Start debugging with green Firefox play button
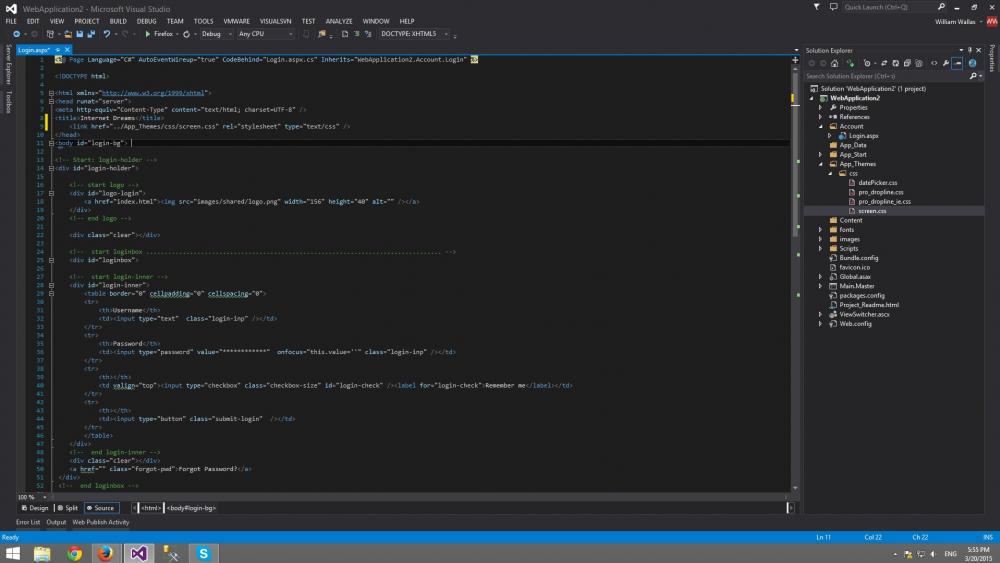1000x563 pixels. click(x=148, y=34)
